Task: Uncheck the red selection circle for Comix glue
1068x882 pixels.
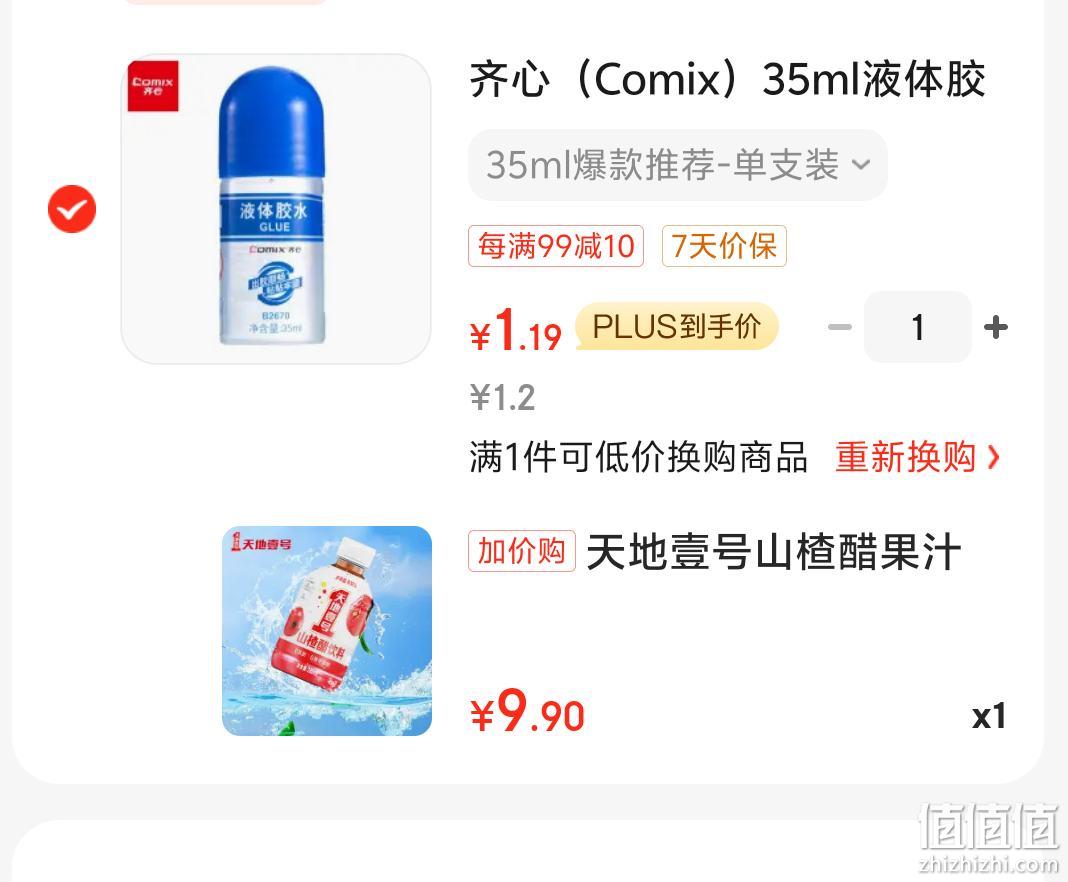Action: point(72,208)
